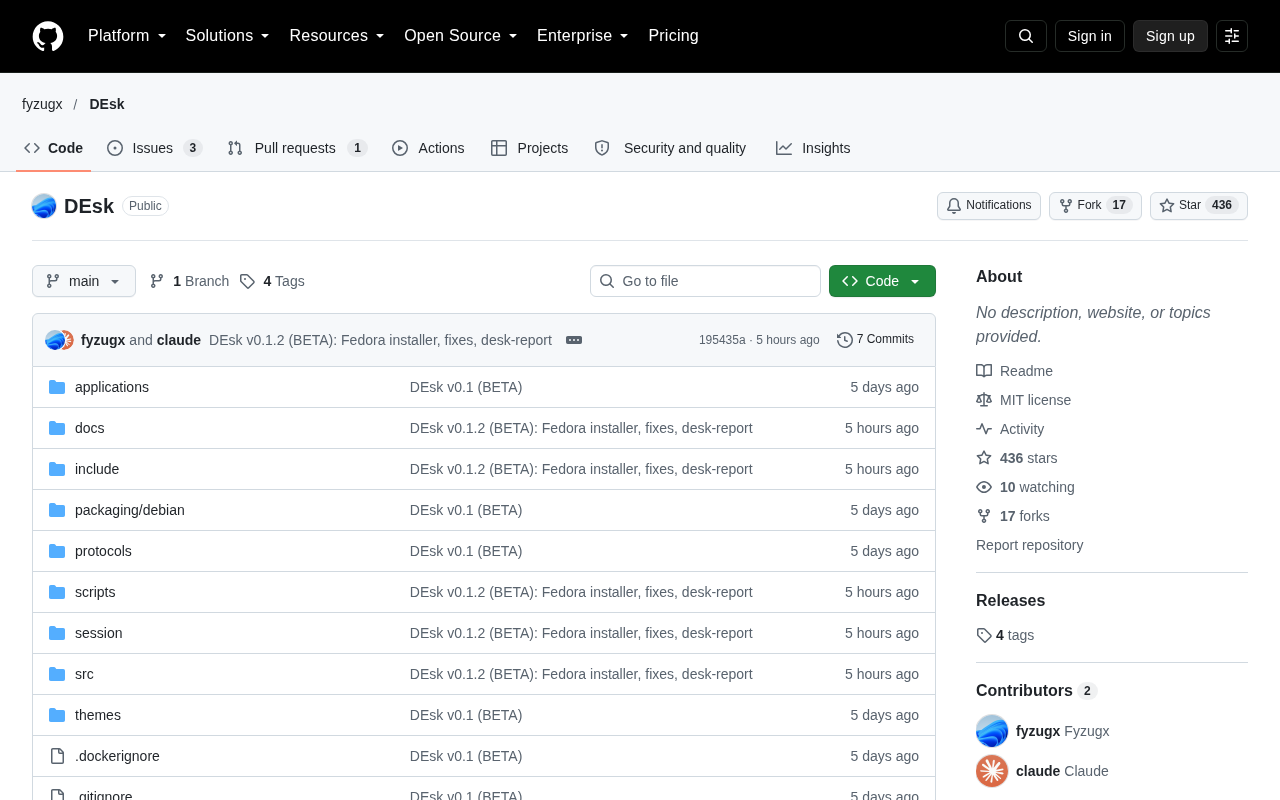Open appearance settings icon next to Sign up
This screenshot has height=800, width=1280.
1232,36
